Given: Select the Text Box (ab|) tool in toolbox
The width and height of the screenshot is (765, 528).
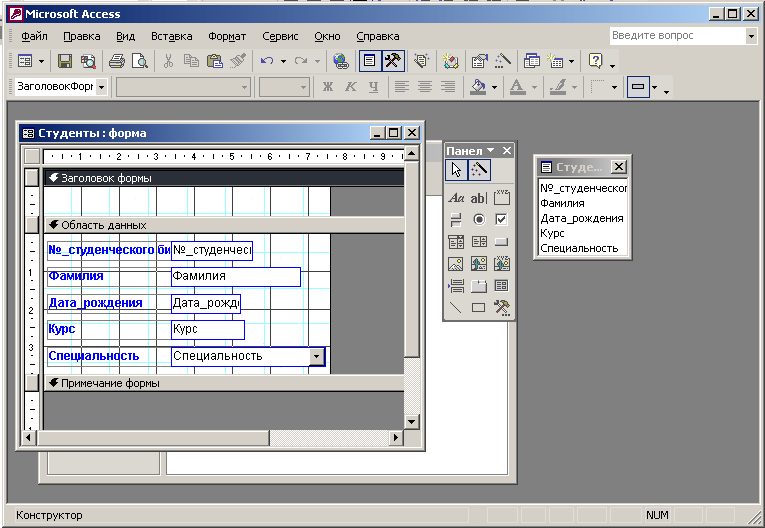Looking at the screenshot, I should 479,198.
